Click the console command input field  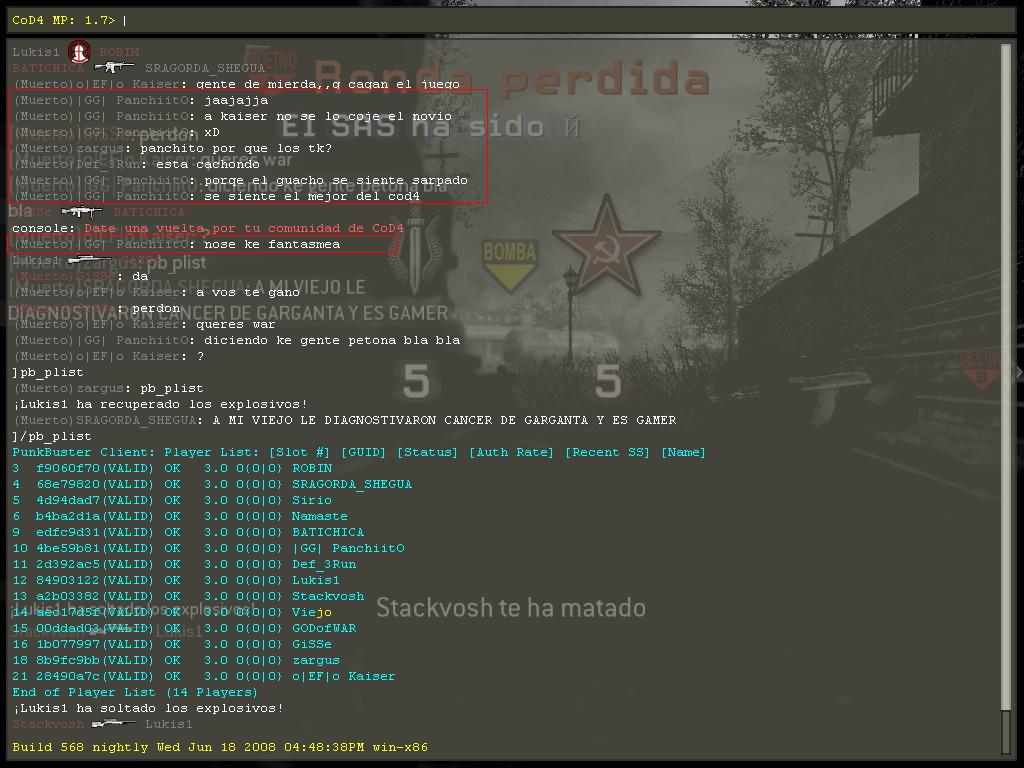click(x=511, y=20)
